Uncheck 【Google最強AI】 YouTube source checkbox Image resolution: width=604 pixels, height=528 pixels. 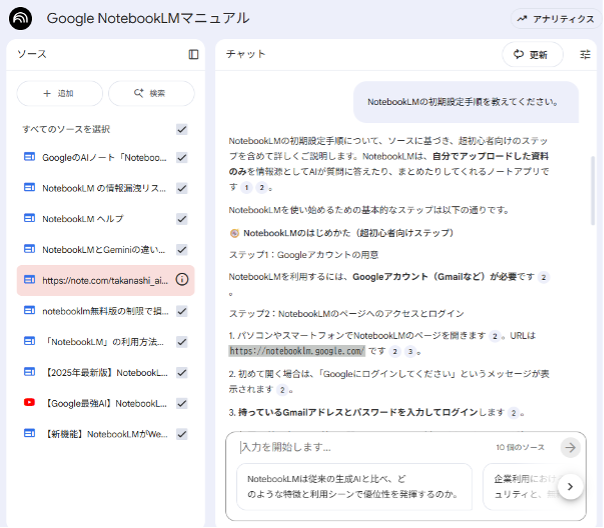(x=182, y=404)
